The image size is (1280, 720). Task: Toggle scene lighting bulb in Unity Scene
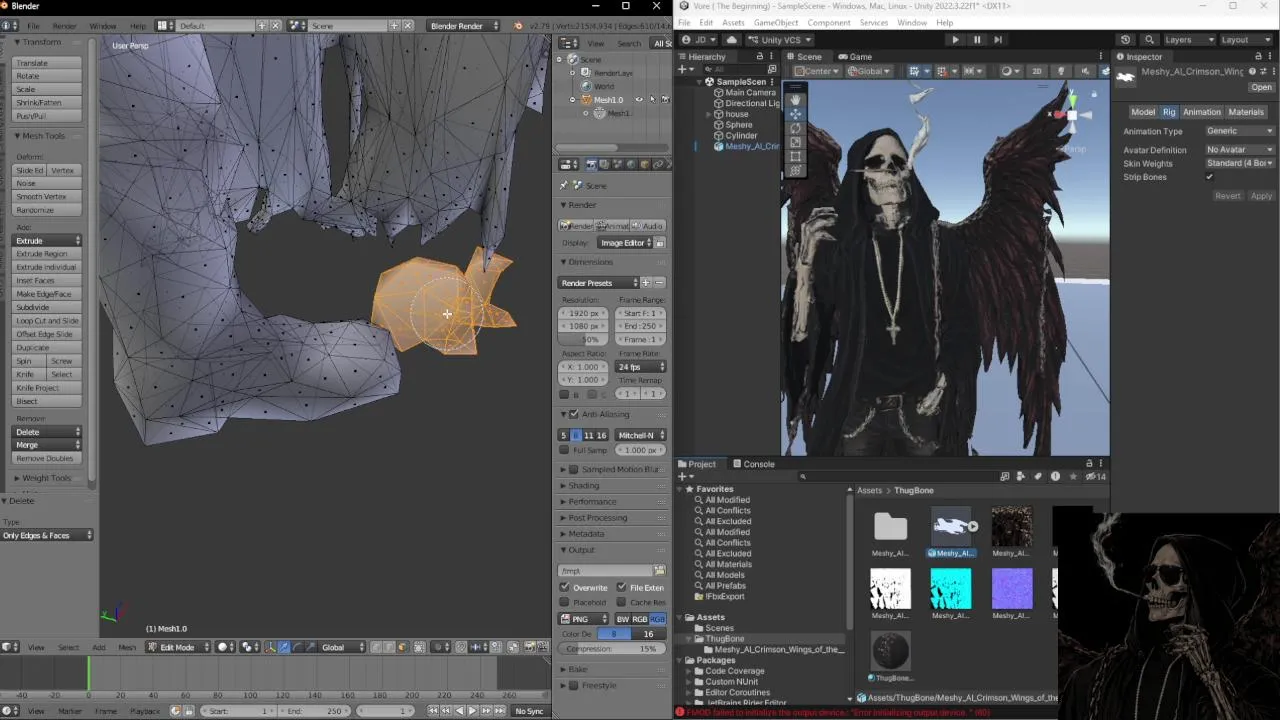(1061, 71)
